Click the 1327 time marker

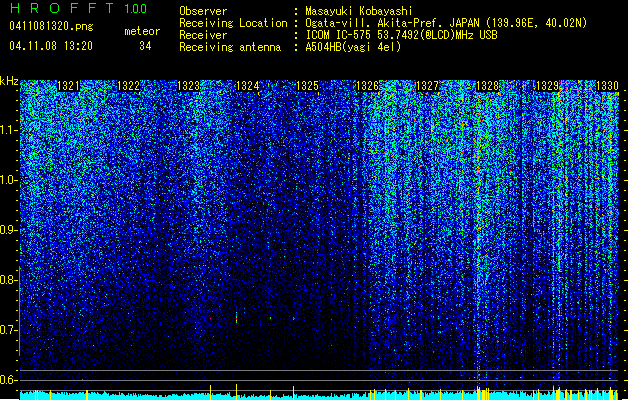pyautogui.click(x=427, y=86)
